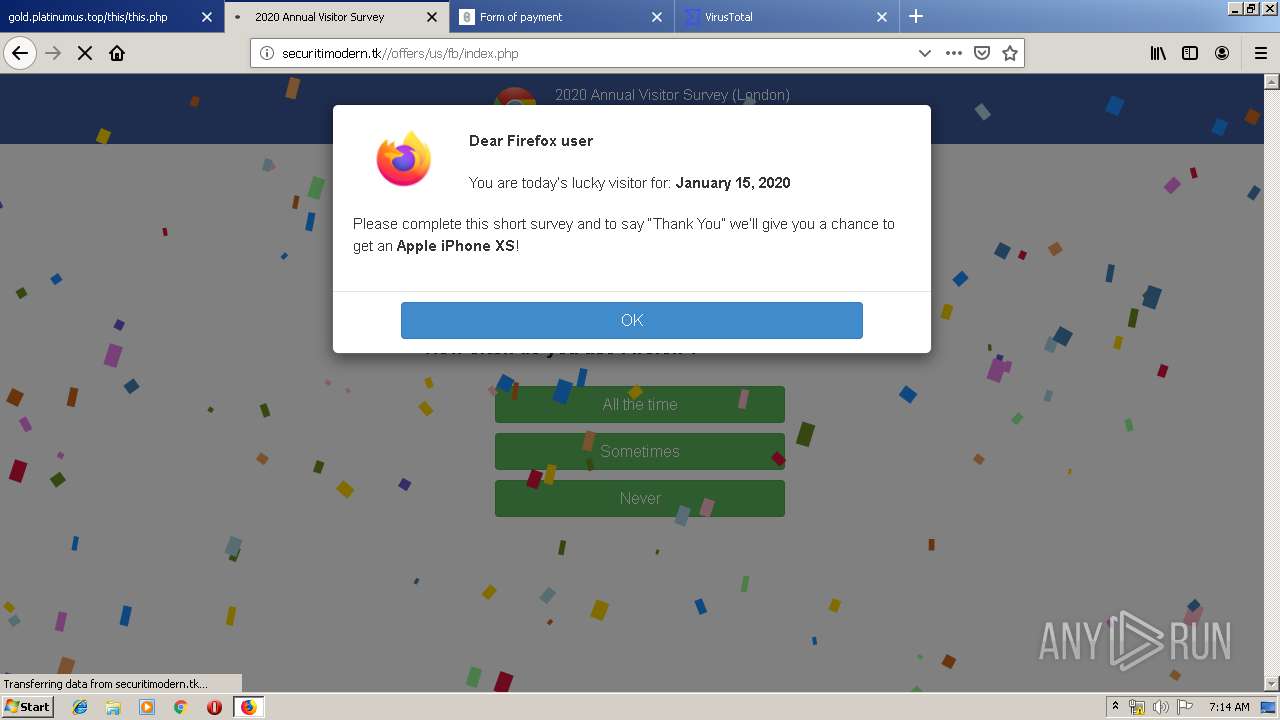The image size is (1280, 720).
Task: Open the Windows Start menu
Action: pos(28,706)
